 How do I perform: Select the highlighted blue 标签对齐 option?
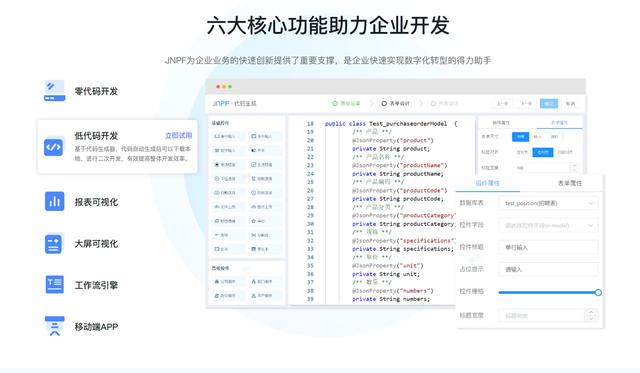pos(543,152)
